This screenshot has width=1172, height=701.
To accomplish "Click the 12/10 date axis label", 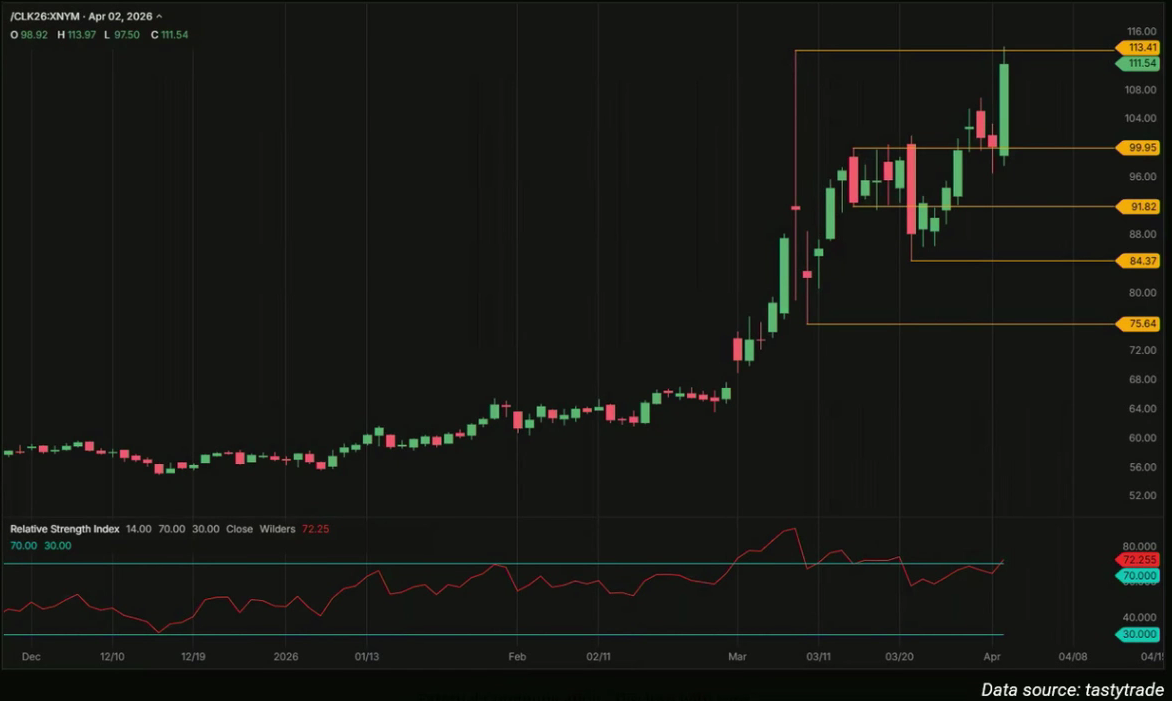I will coord(112,657).
